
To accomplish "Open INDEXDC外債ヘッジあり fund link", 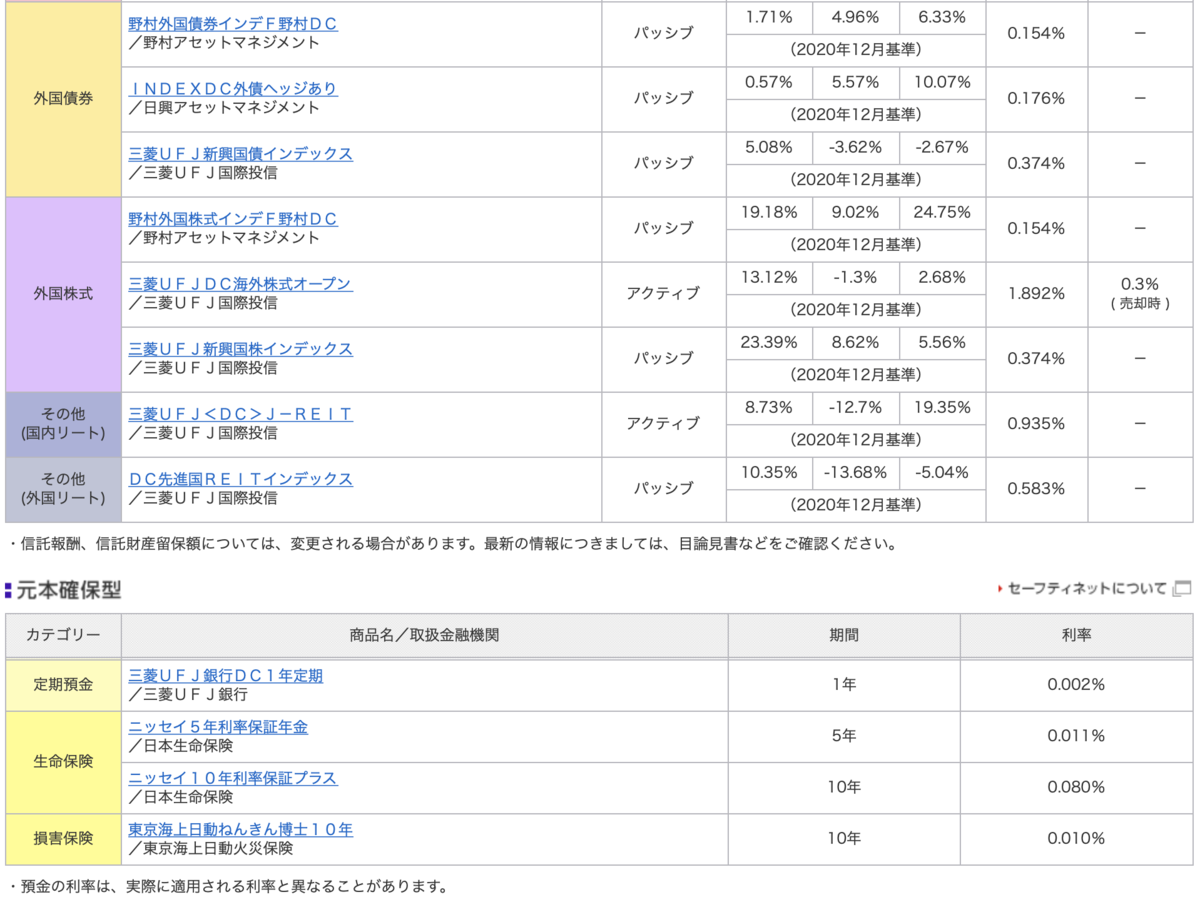I will click(x=233, y=88).
